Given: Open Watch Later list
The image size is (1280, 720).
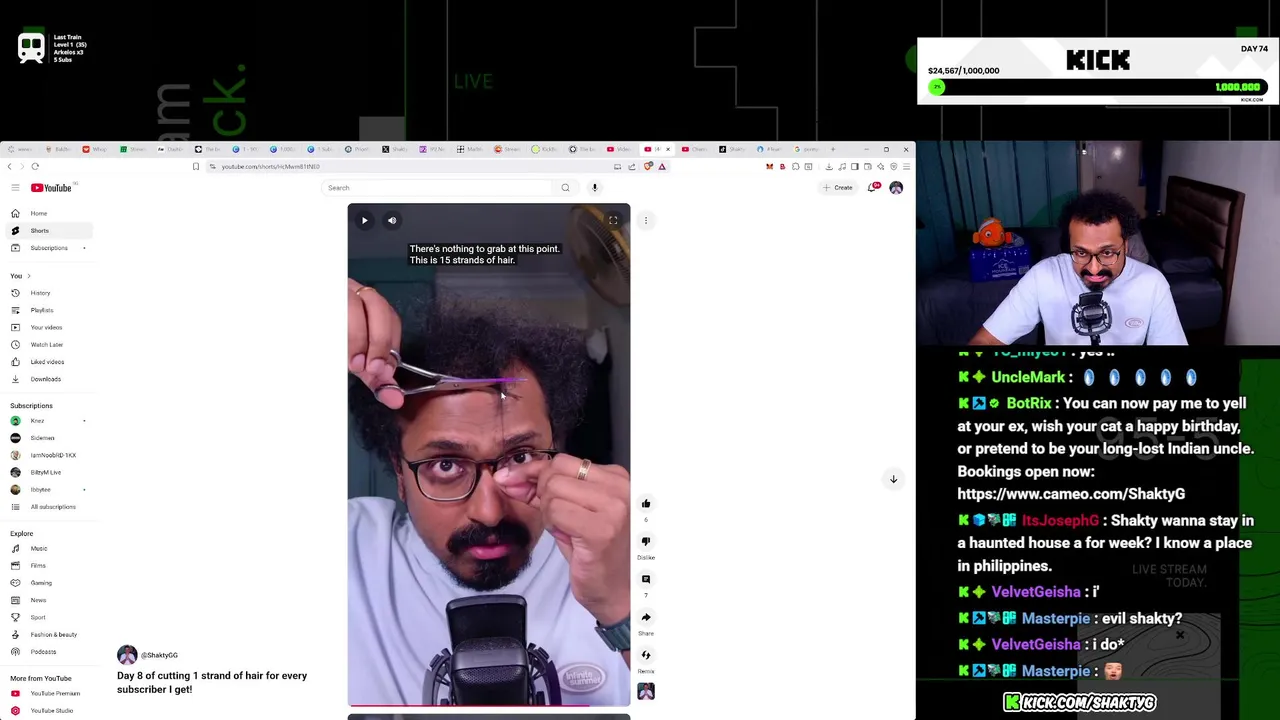Looking at the screenshot, I should pos(47,345).
